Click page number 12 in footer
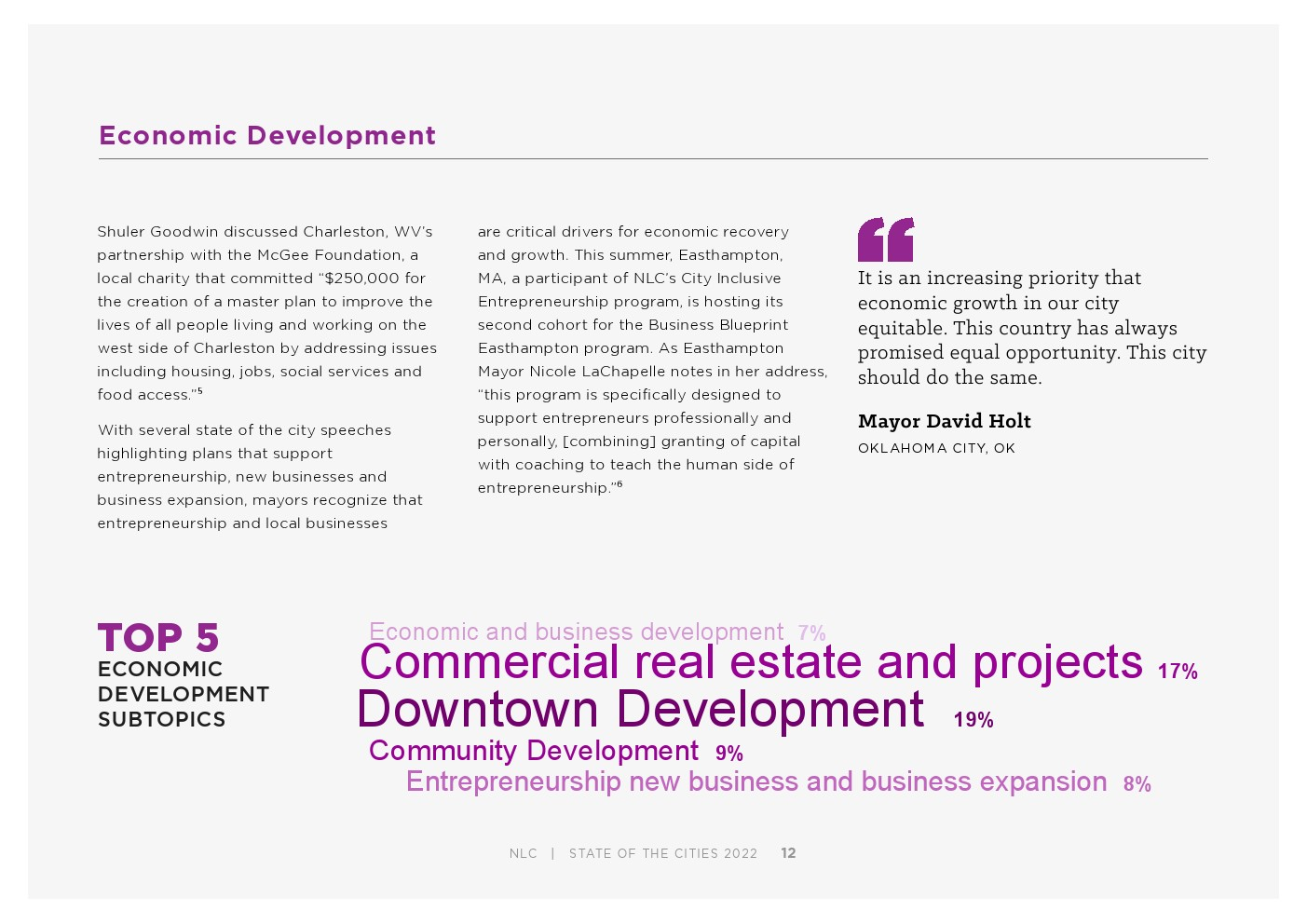 tap(788, 853)
